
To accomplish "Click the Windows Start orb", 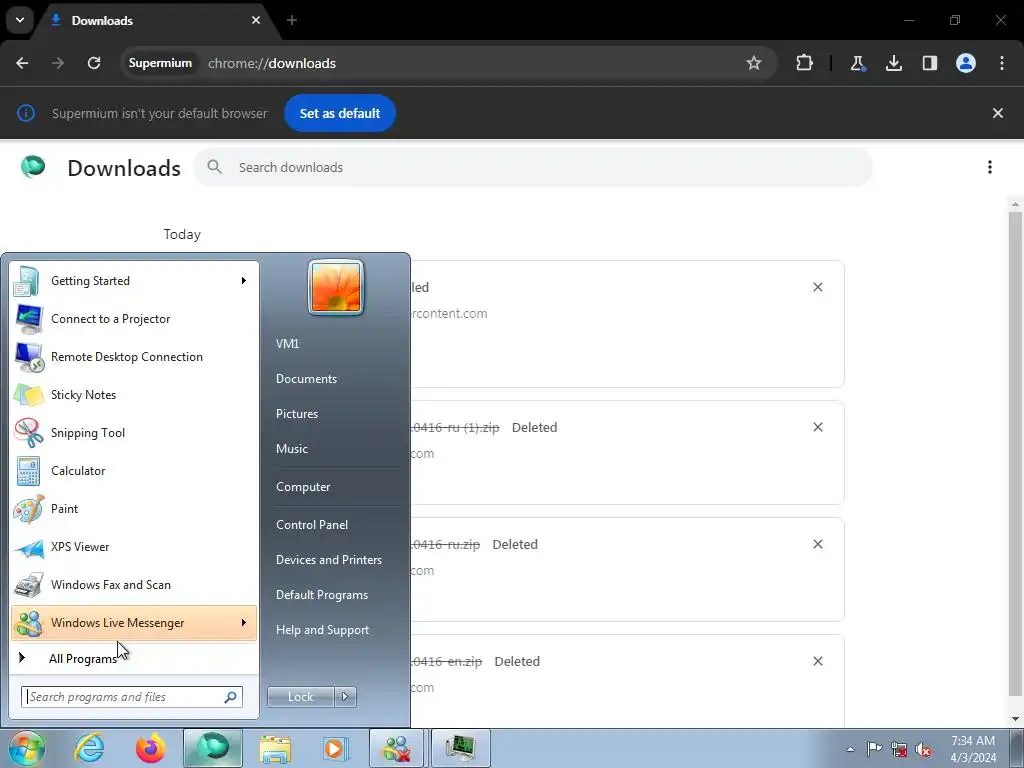I will pyautogui.click(x=26, y=748).
